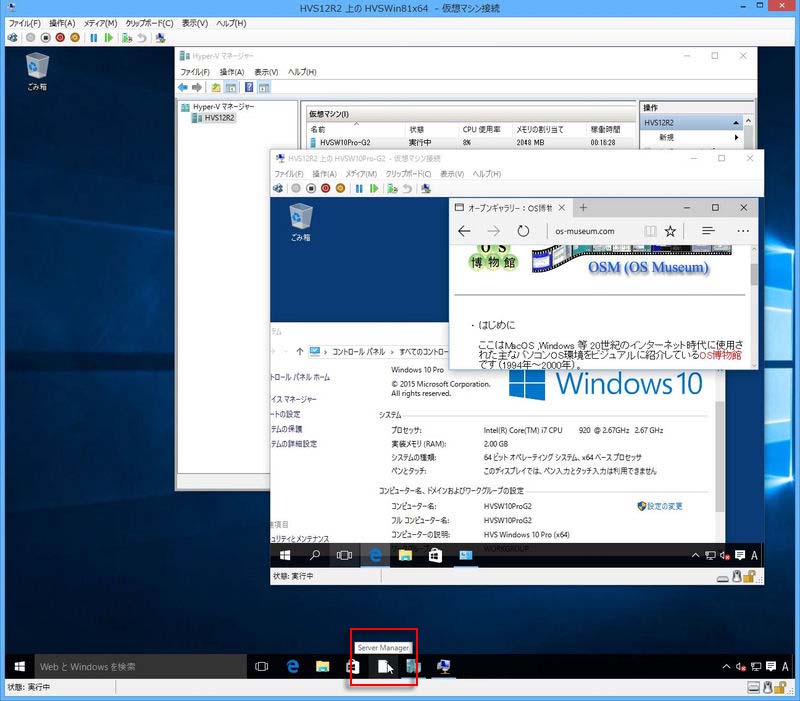Click Shut Down icon in HVSW10Pro-G2 toolbar
Viewport: 800px width, 701px height.
tap(326, 188)
